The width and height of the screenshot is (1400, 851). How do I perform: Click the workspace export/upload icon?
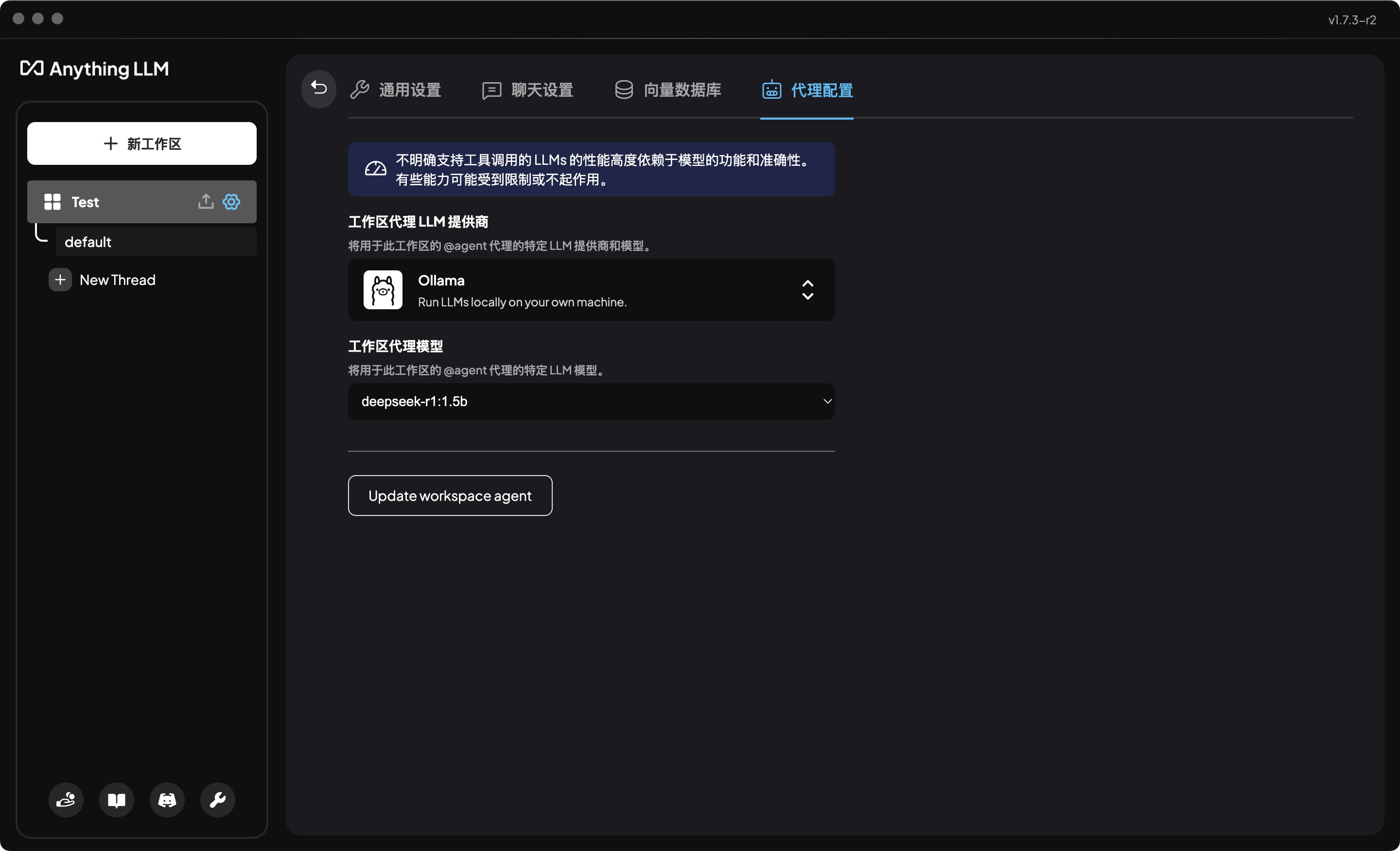click(x=206, y=201)
